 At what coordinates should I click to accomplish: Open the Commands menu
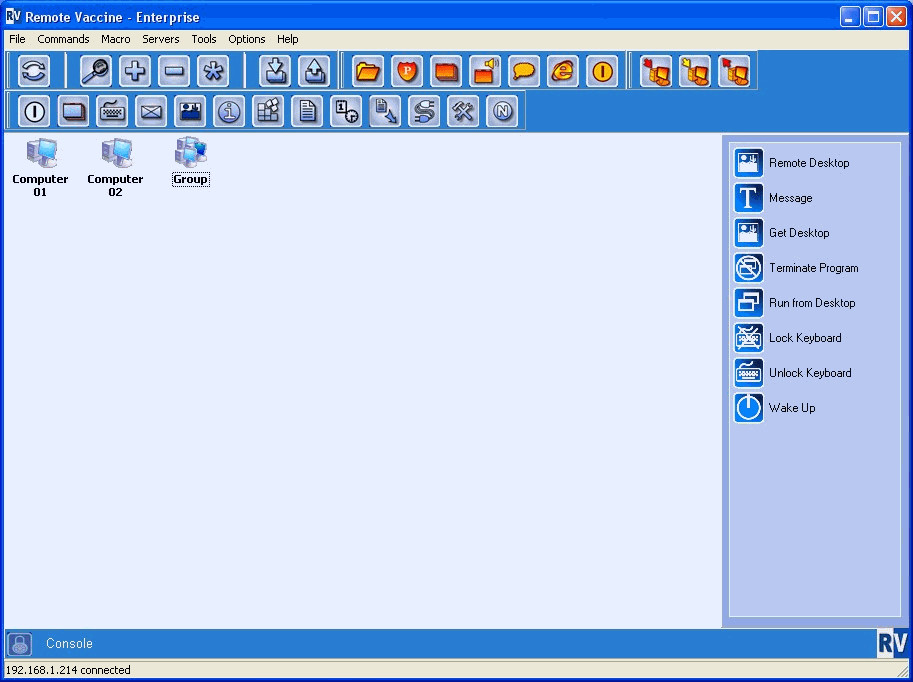click(63, 39)
